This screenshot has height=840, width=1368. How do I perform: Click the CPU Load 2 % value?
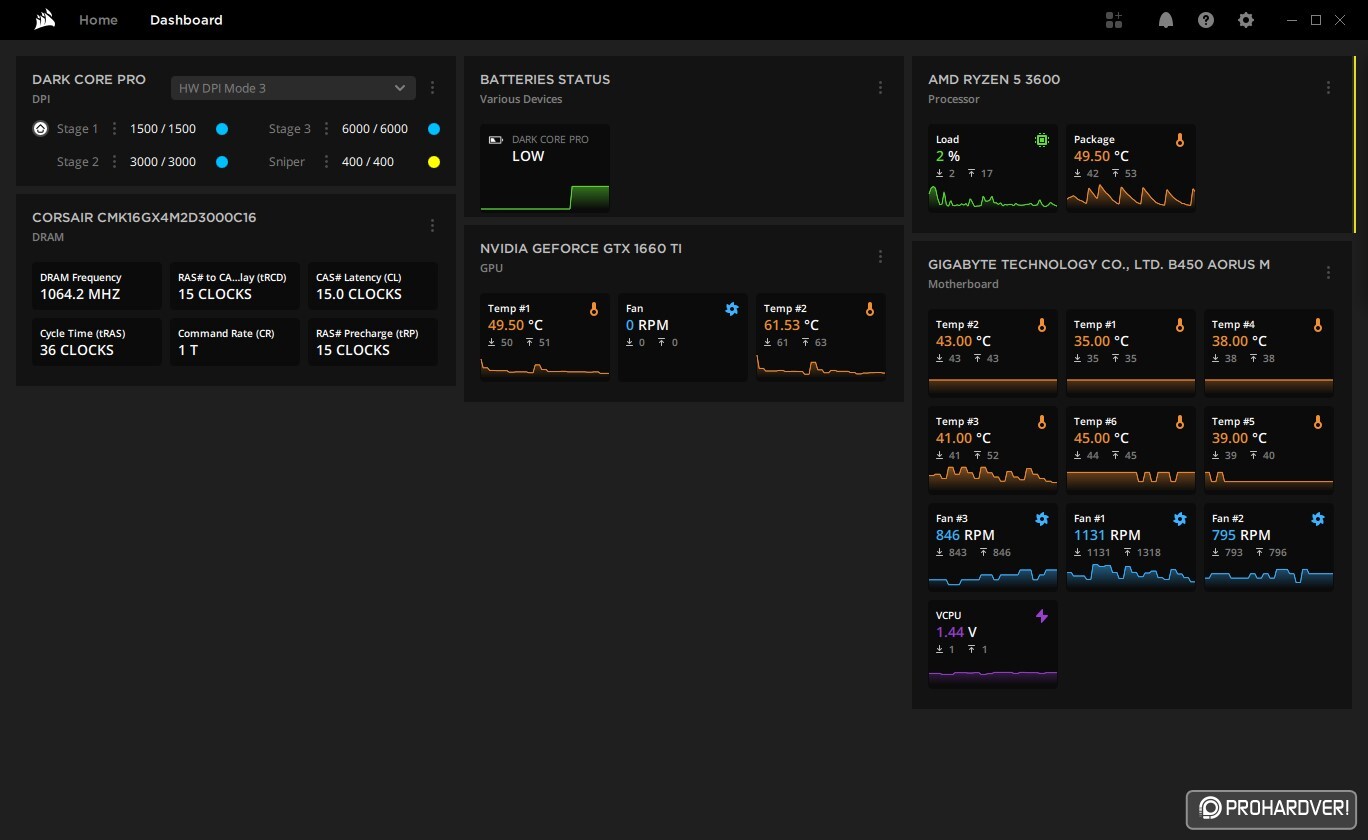pos(948,156)
